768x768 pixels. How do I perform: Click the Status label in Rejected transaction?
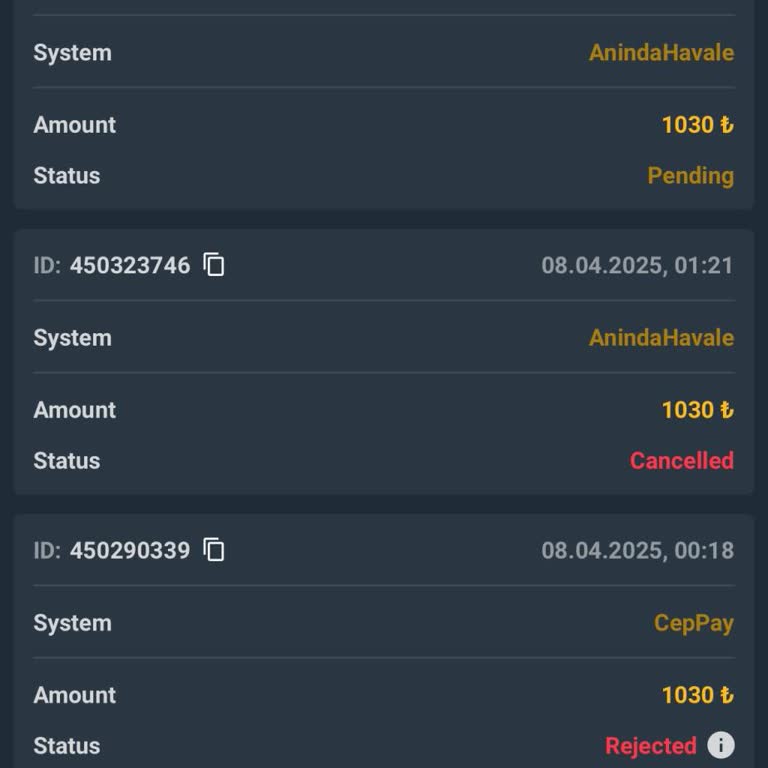coord(67,746)
